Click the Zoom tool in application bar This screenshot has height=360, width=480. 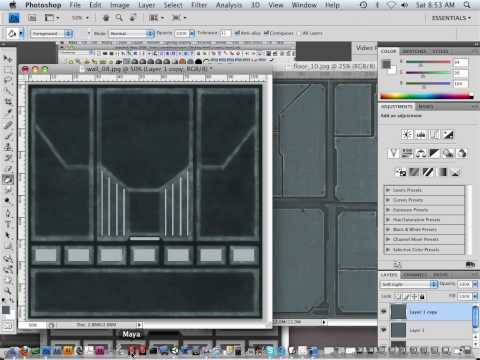point(119,18)
